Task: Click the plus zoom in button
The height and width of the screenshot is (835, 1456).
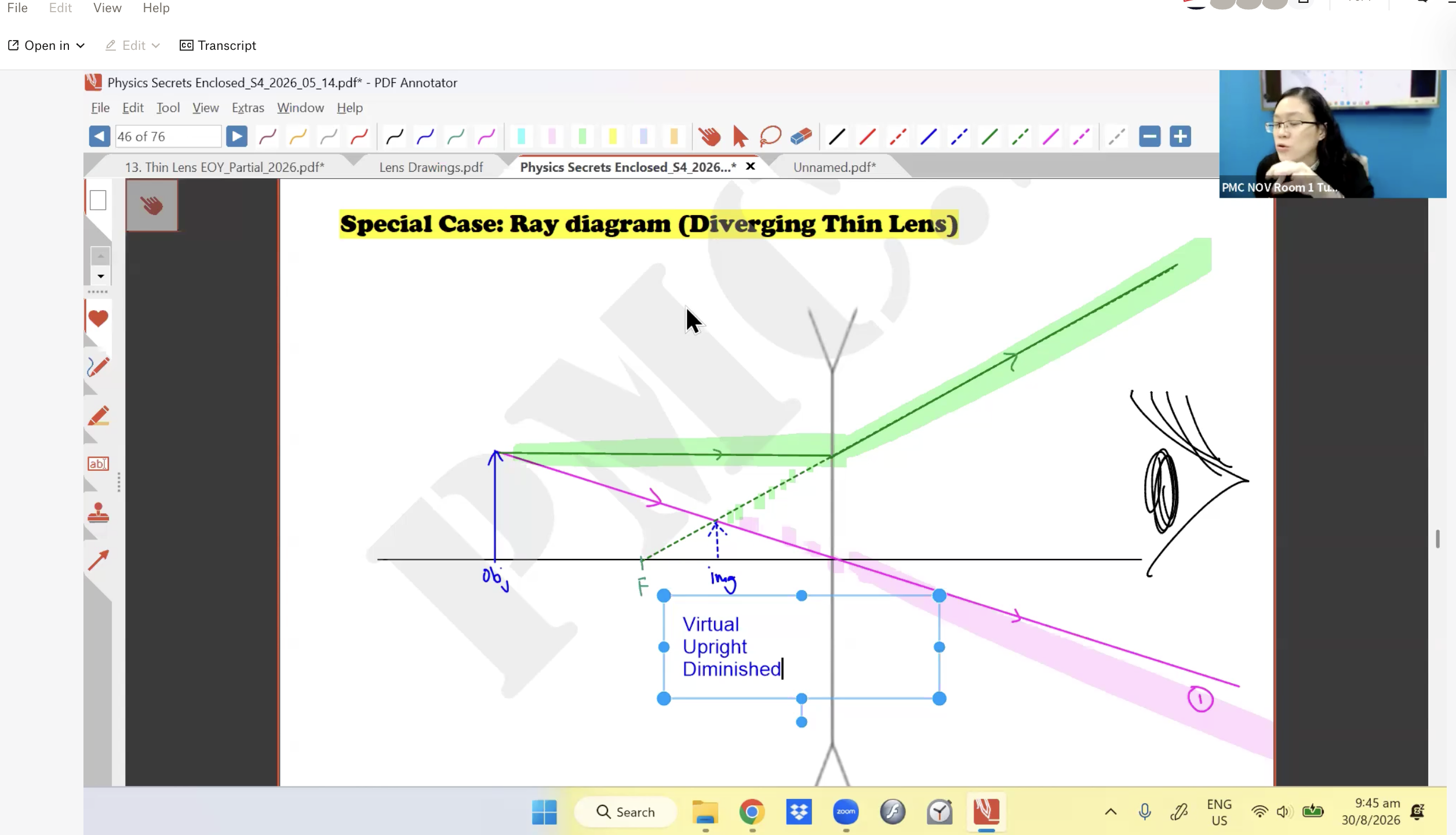Action: tap(1180, 136)
